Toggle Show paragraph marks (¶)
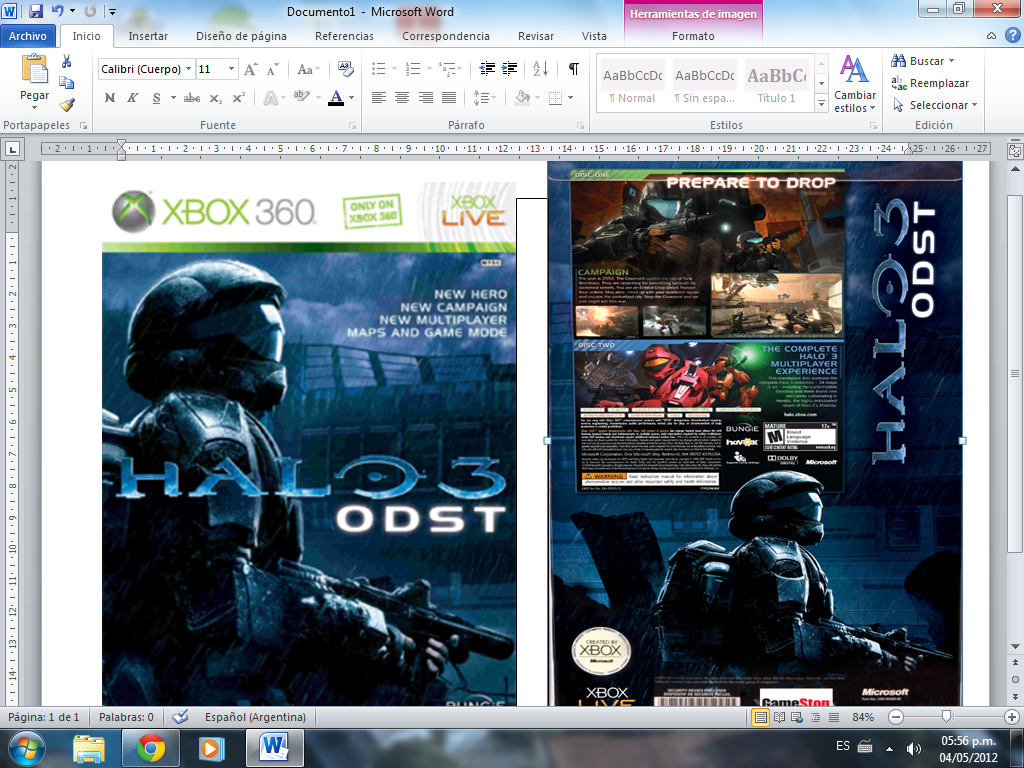 point(573,69)
